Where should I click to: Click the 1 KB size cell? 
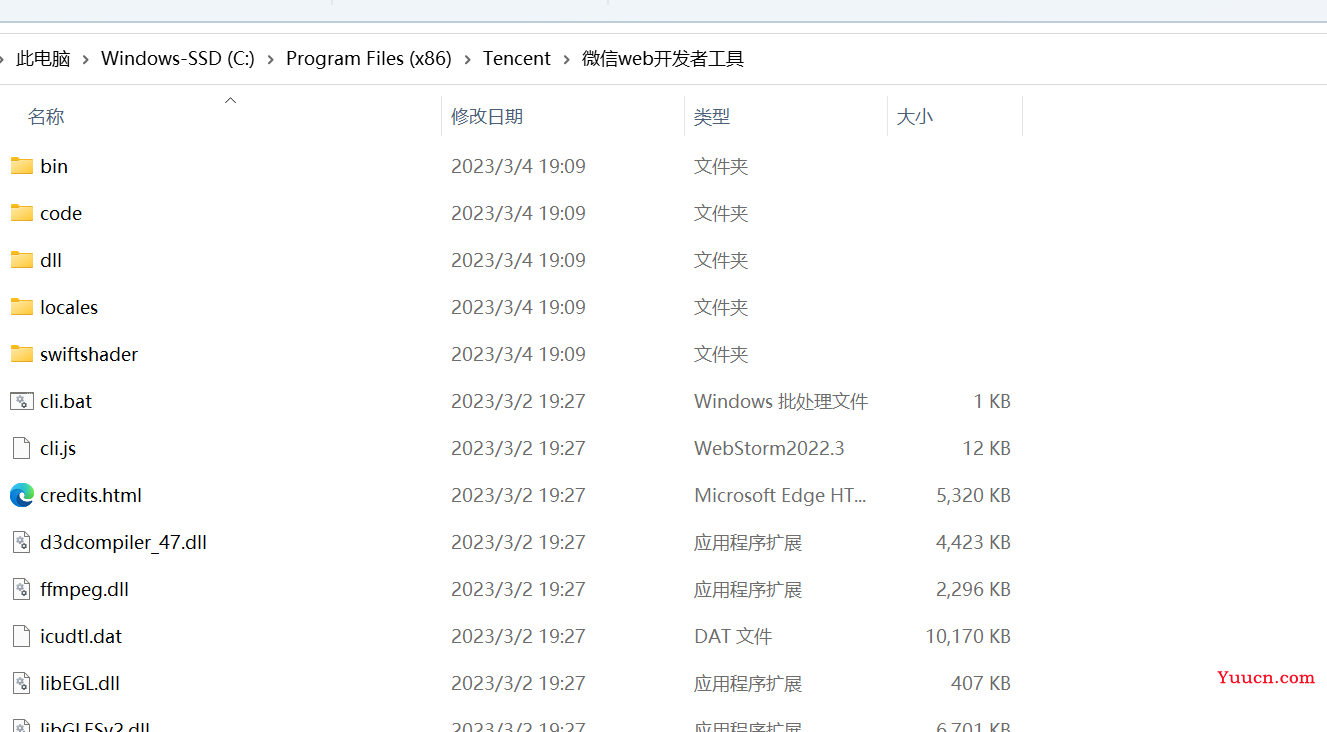tap(992, 401)
